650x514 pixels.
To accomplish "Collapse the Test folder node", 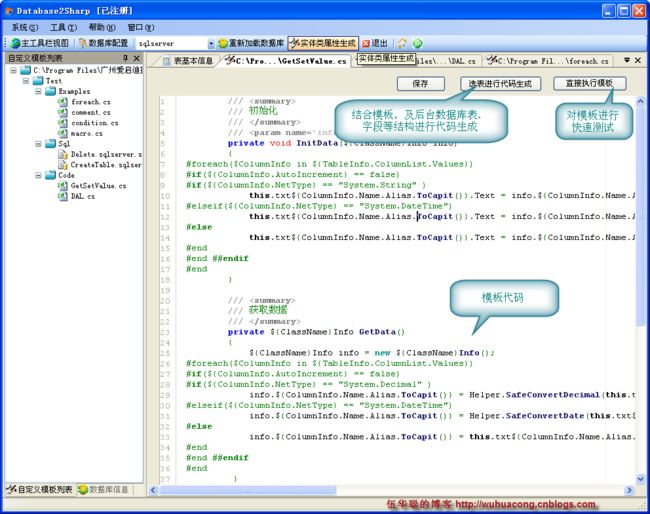I will [26, 80].
